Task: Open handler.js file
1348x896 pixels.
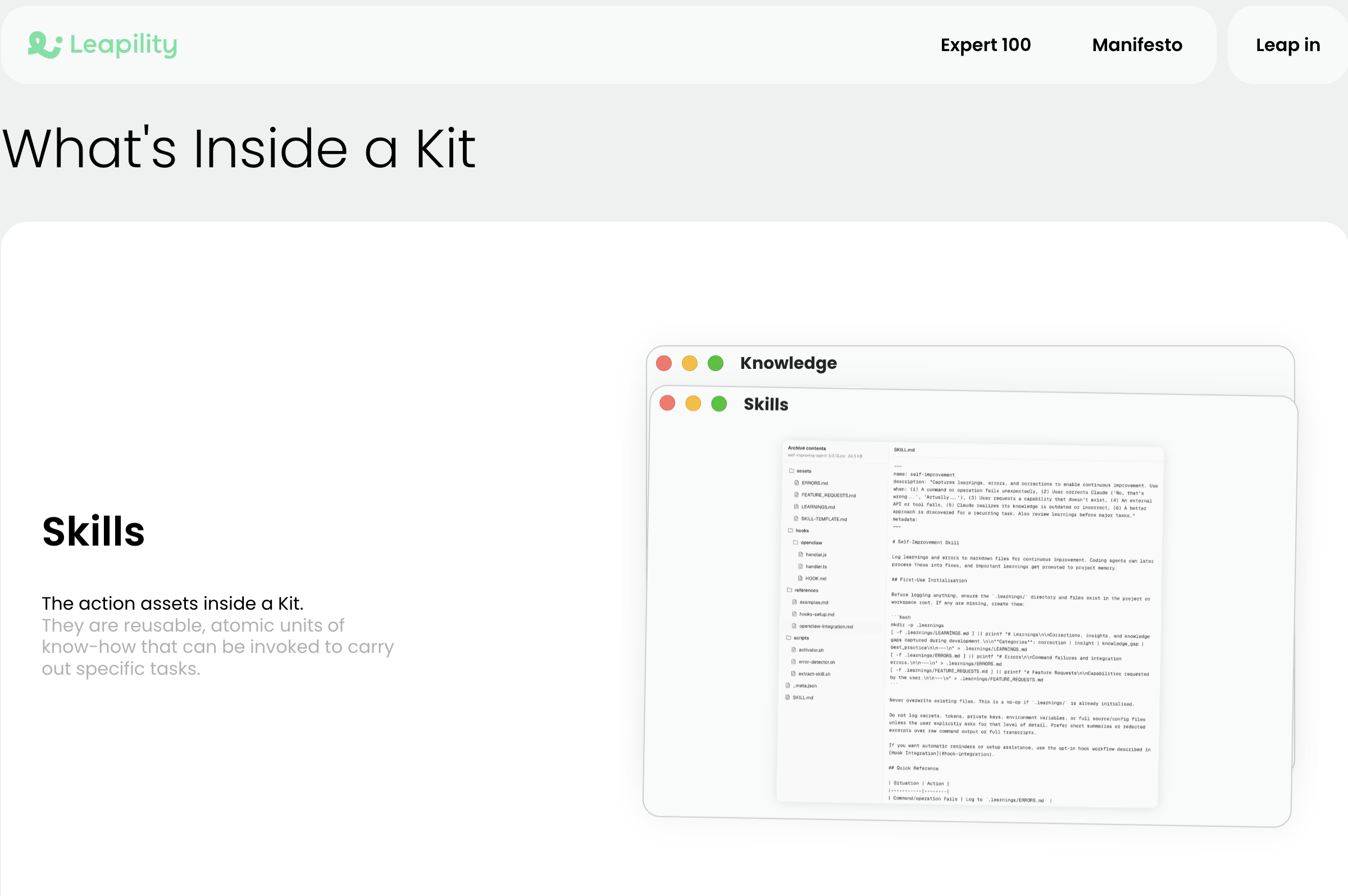Action: [812, 554]
